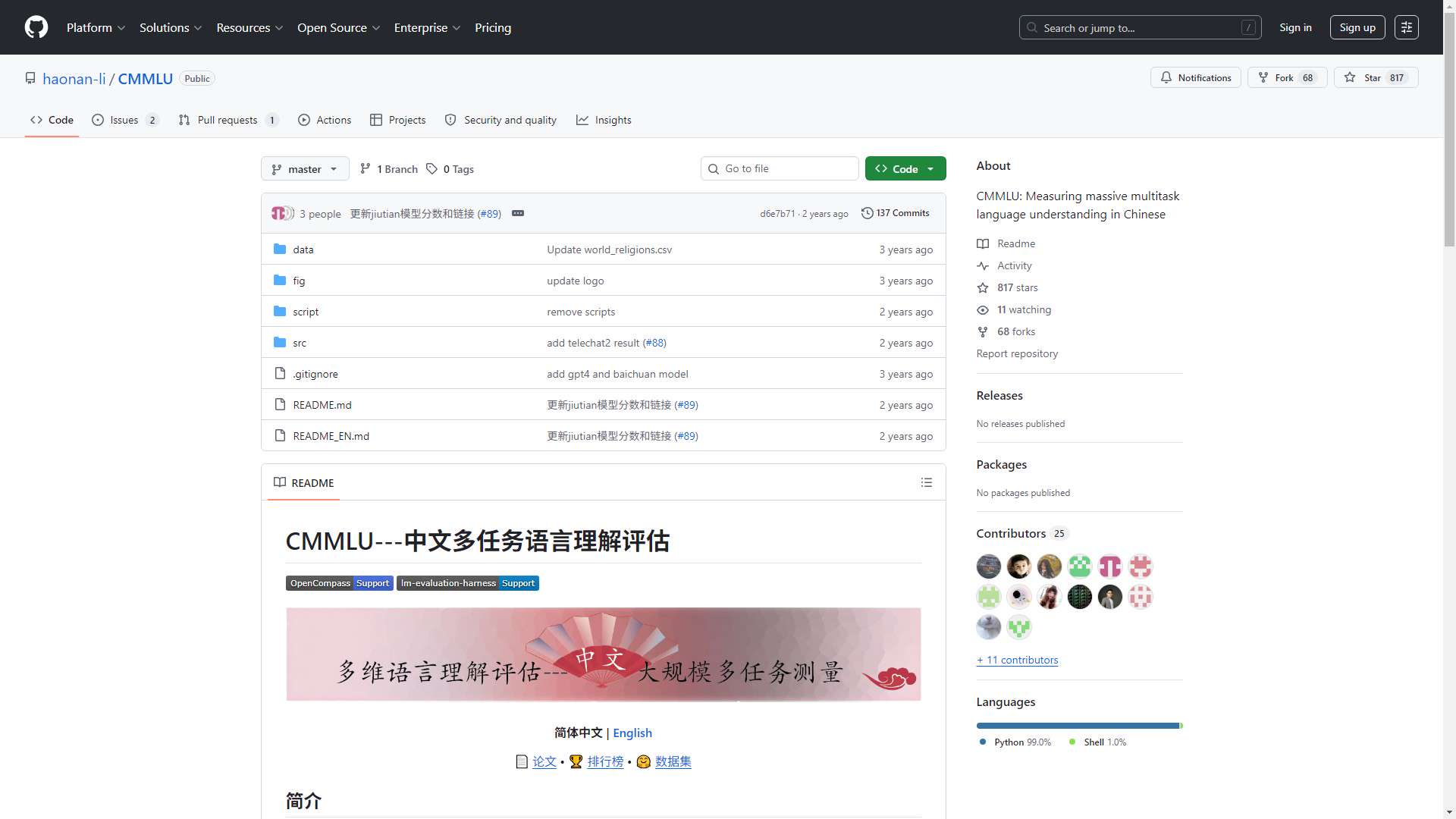Star the CMMLU repository

(1376, 78)
